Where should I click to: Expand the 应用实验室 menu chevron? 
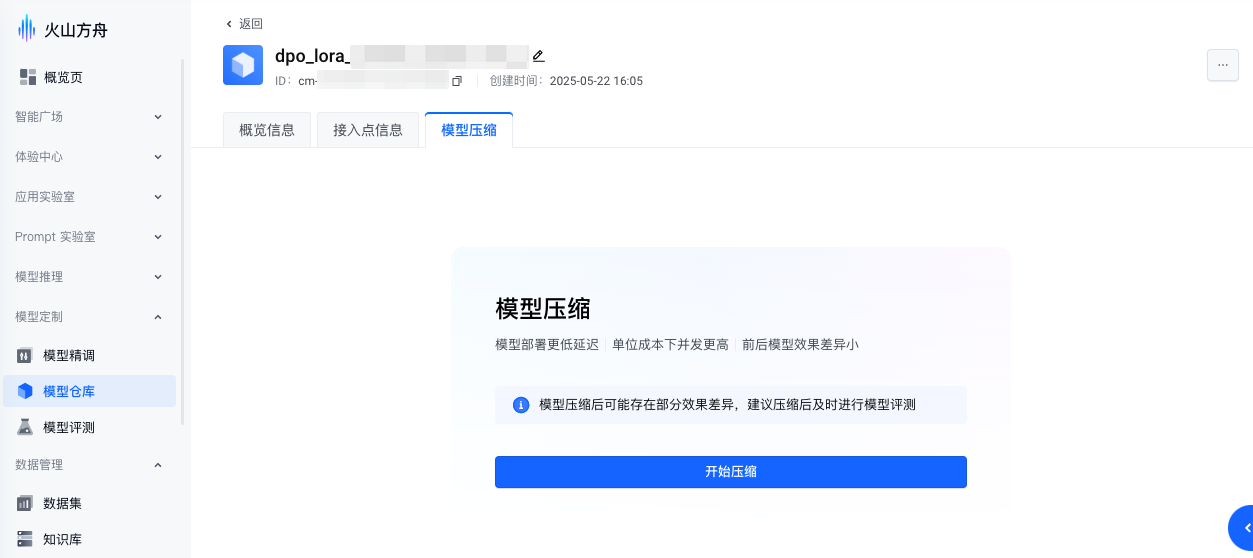[158, 197]
